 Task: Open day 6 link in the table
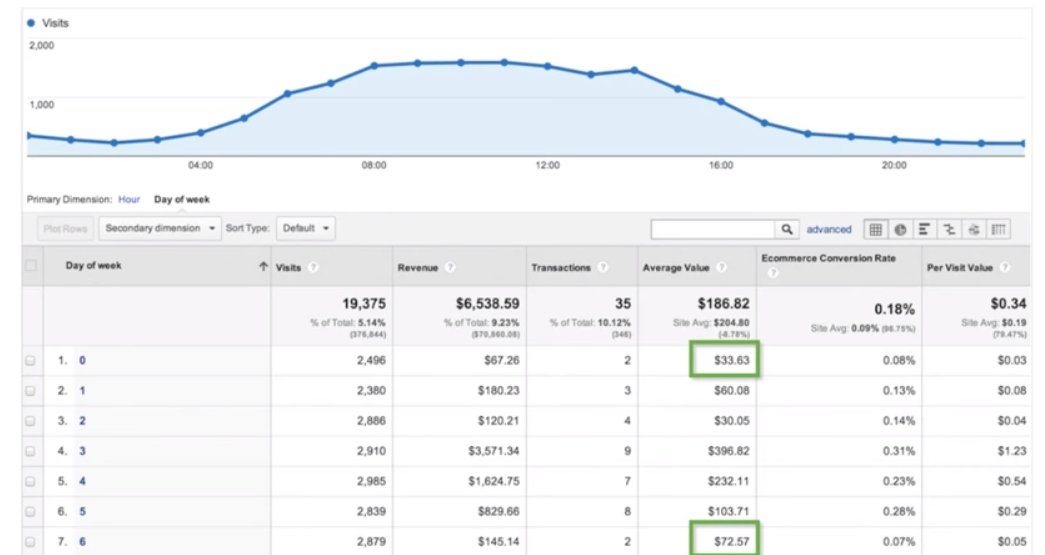click(82, 542)
